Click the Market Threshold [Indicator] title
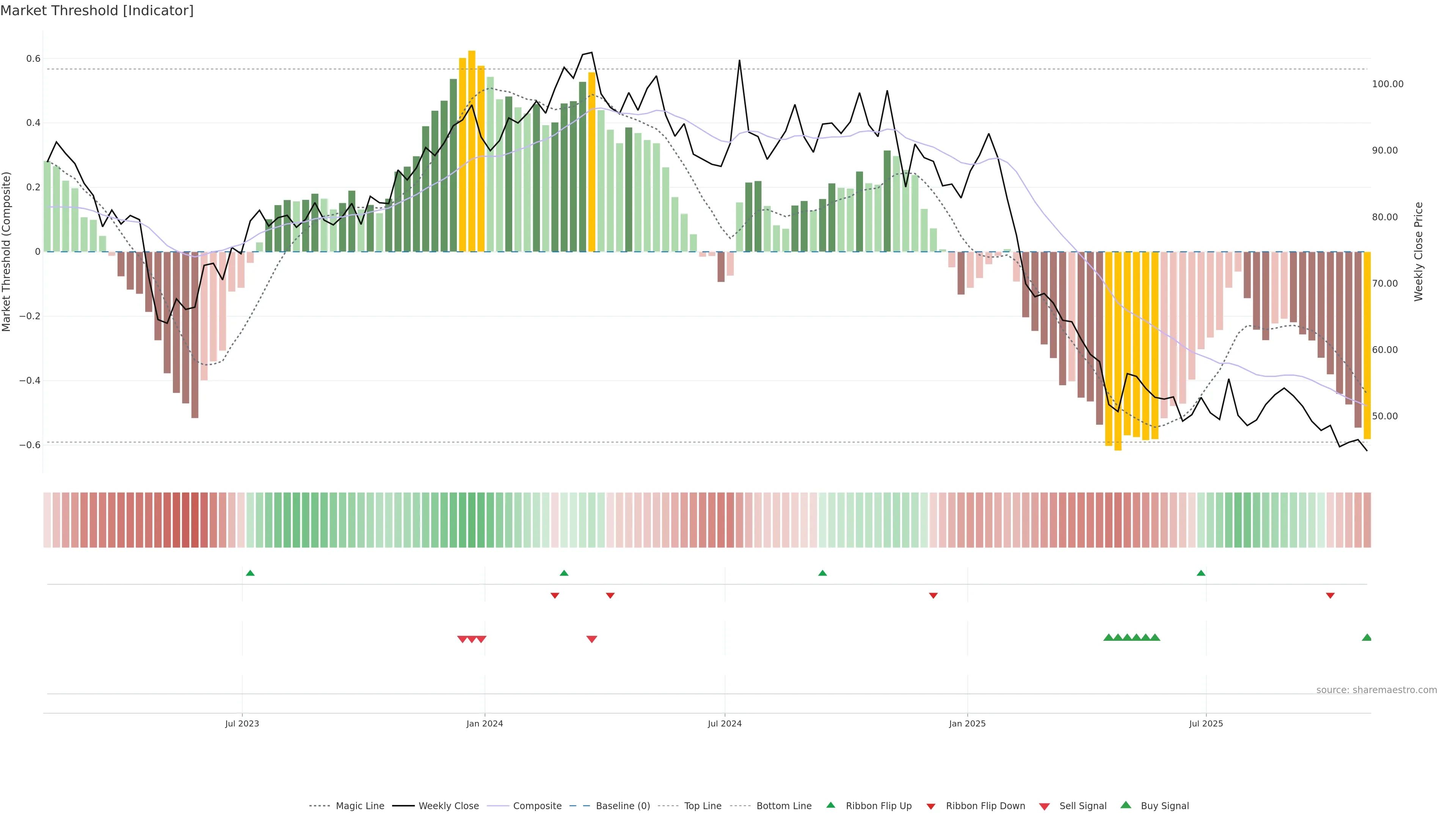Screen dimensions: 1456x819 pos(97,11)
